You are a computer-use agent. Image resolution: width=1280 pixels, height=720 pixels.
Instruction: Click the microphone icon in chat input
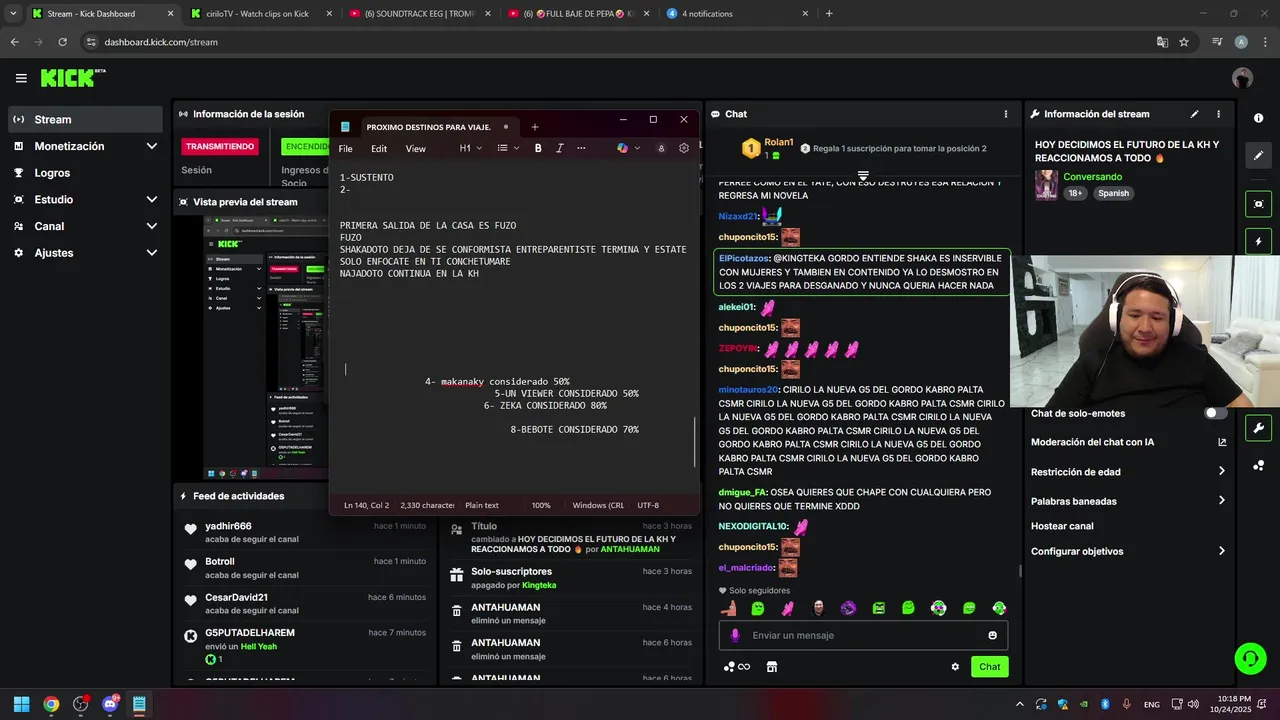click(735, 635)
